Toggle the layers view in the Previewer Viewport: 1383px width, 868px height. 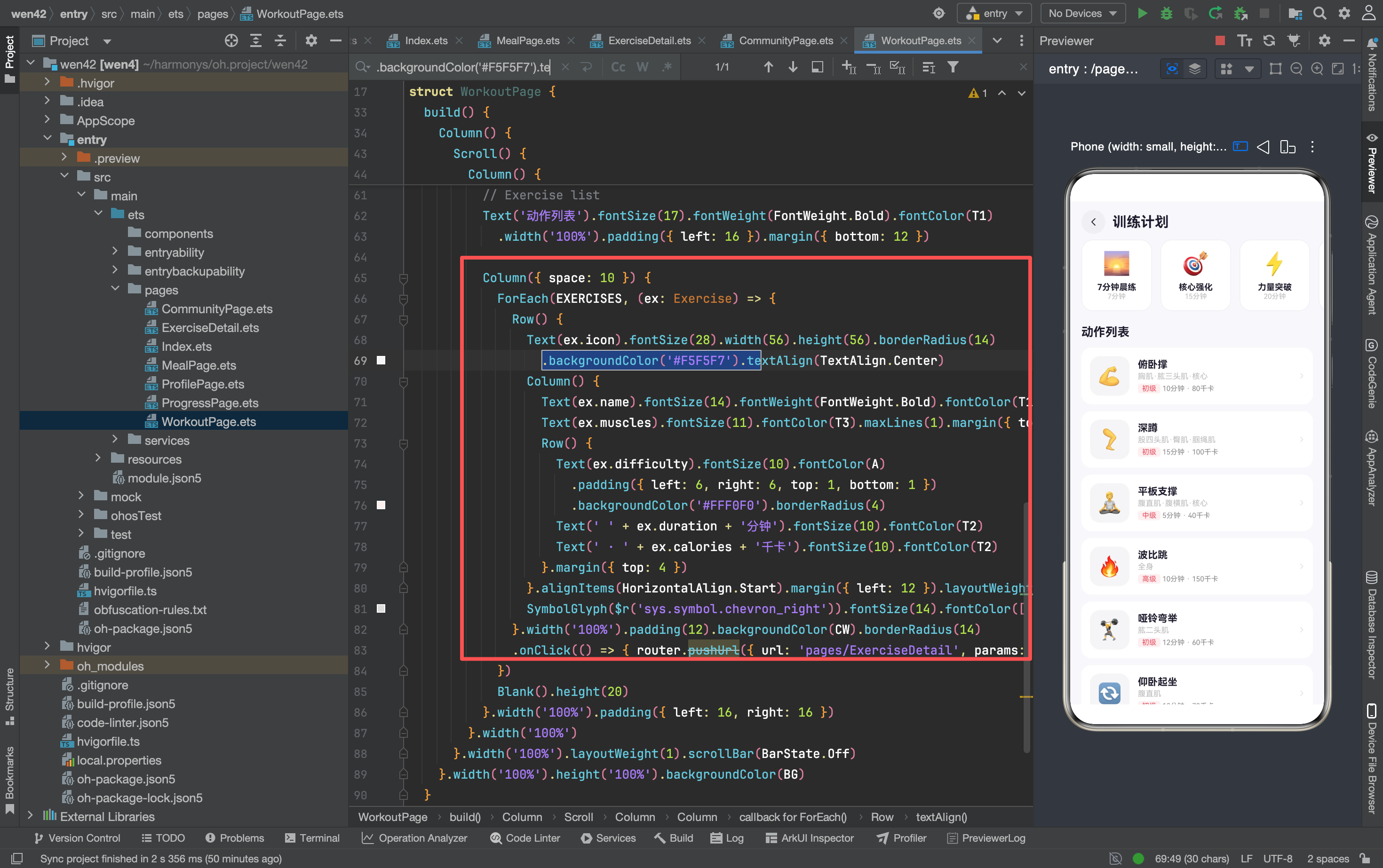point(1195,69)
